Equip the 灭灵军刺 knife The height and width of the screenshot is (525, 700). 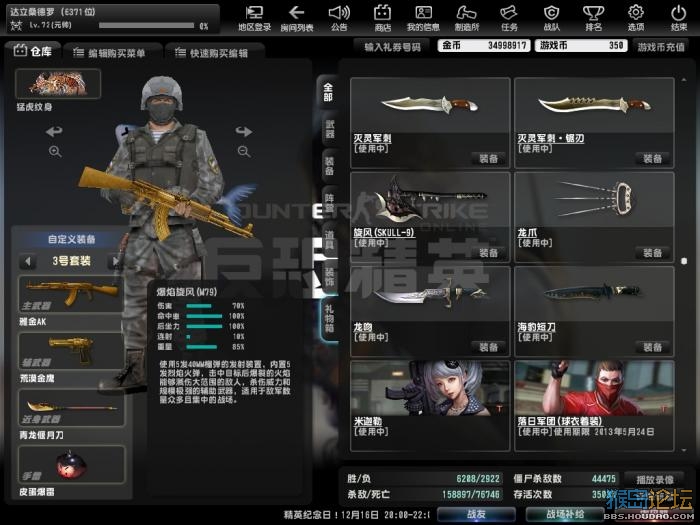pos(488,158)
